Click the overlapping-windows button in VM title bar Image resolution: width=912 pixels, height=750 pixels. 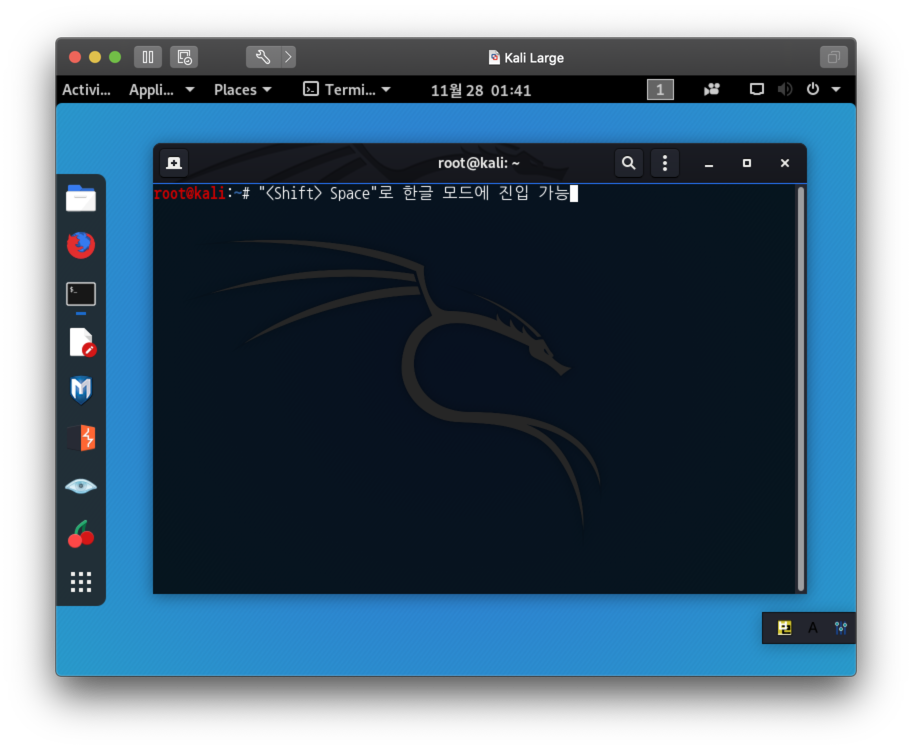point(834,57)
